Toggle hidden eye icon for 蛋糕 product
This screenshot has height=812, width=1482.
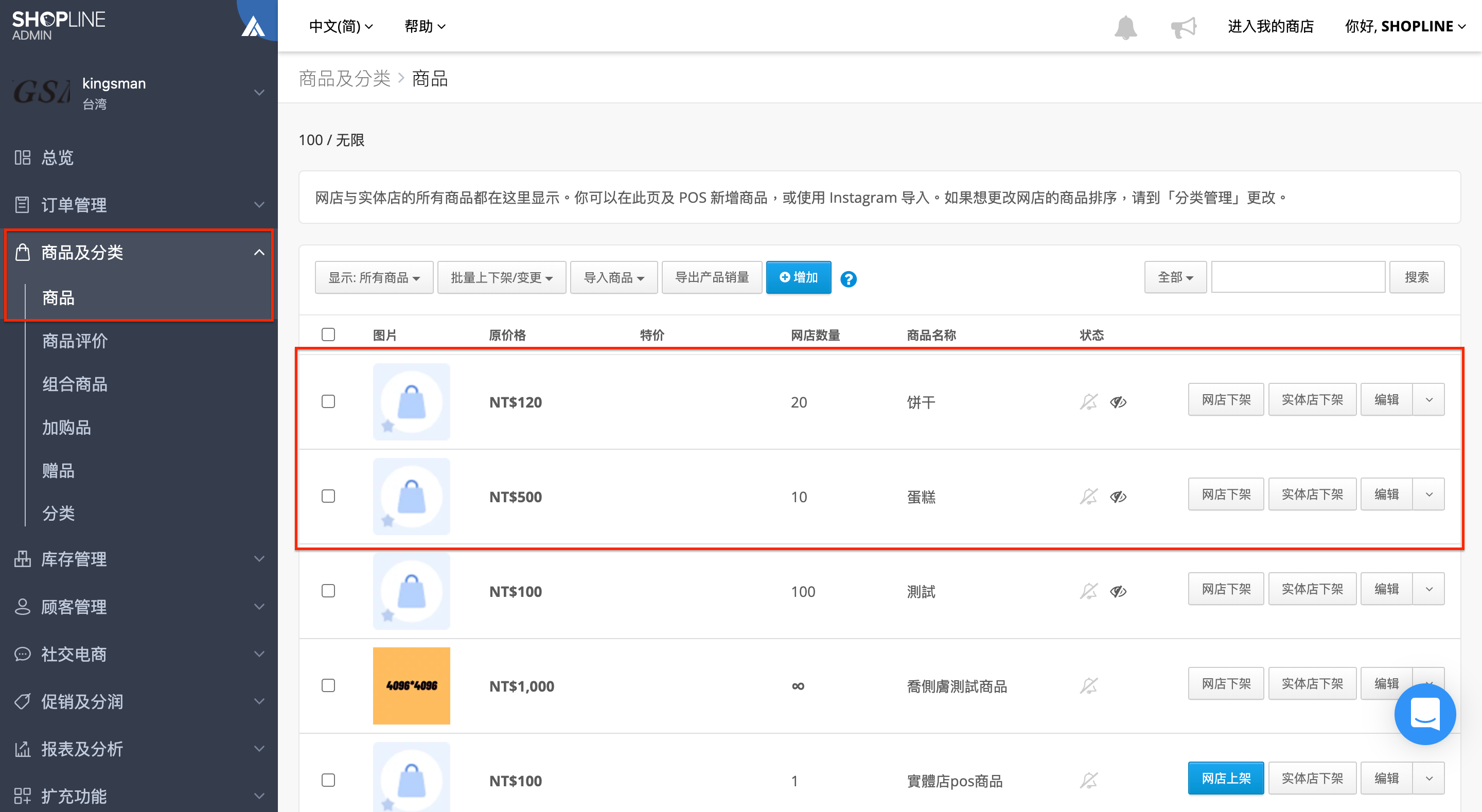coord(1117,497)
